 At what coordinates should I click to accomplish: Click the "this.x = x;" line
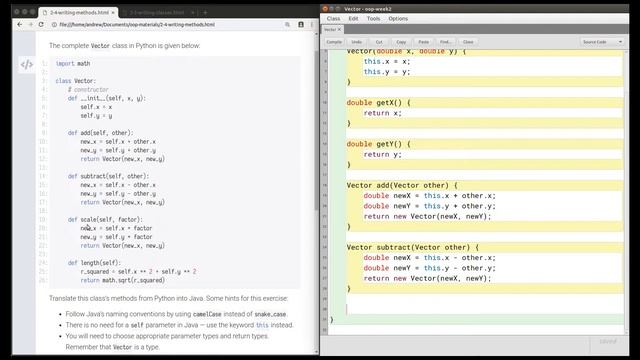click(x=387, y=62)
